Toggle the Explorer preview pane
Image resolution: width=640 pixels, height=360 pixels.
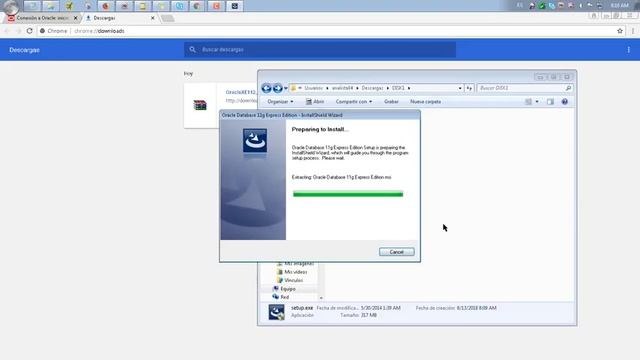[550, 102]
